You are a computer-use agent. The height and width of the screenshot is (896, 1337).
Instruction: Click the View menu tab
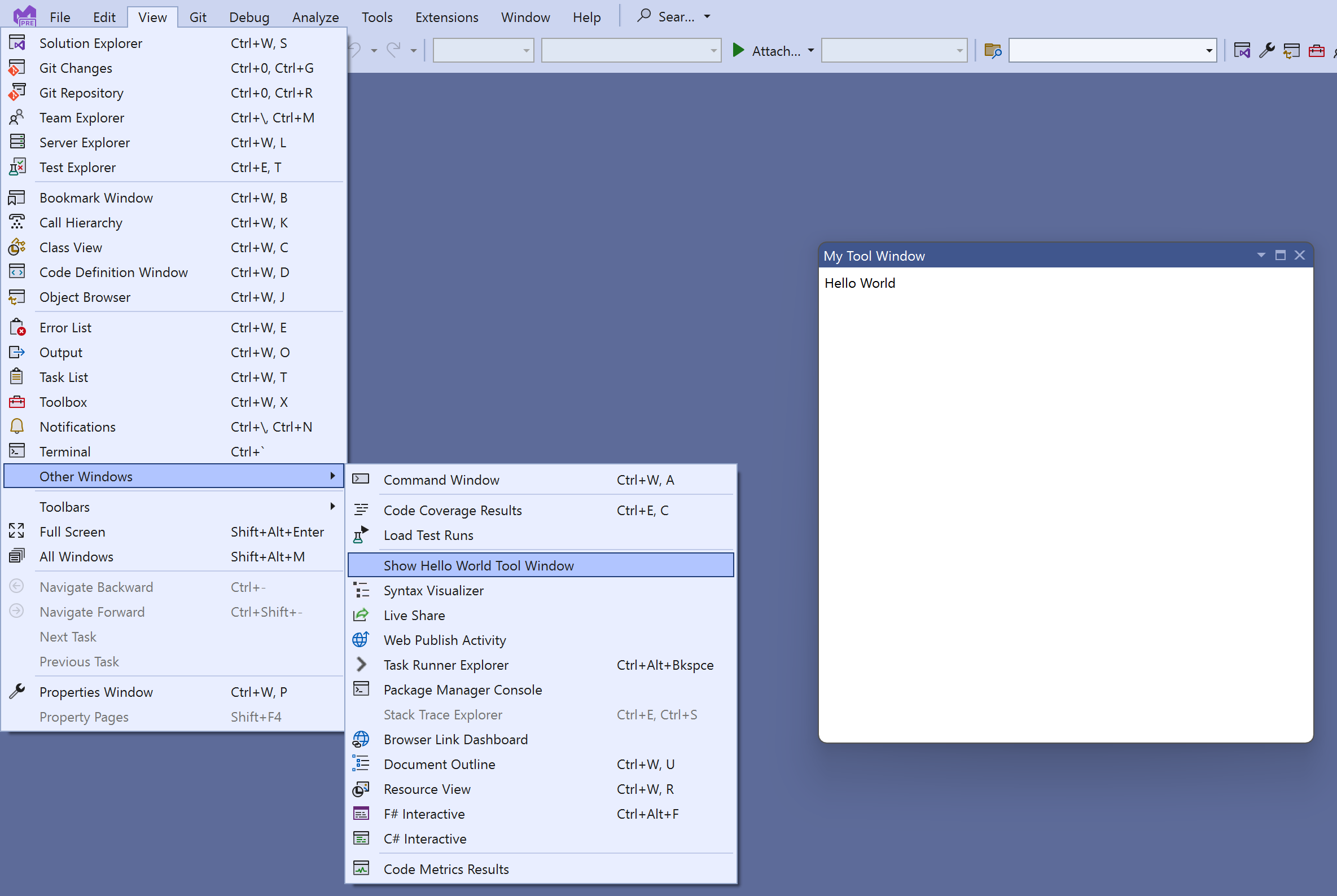click(x=151, y=16)
